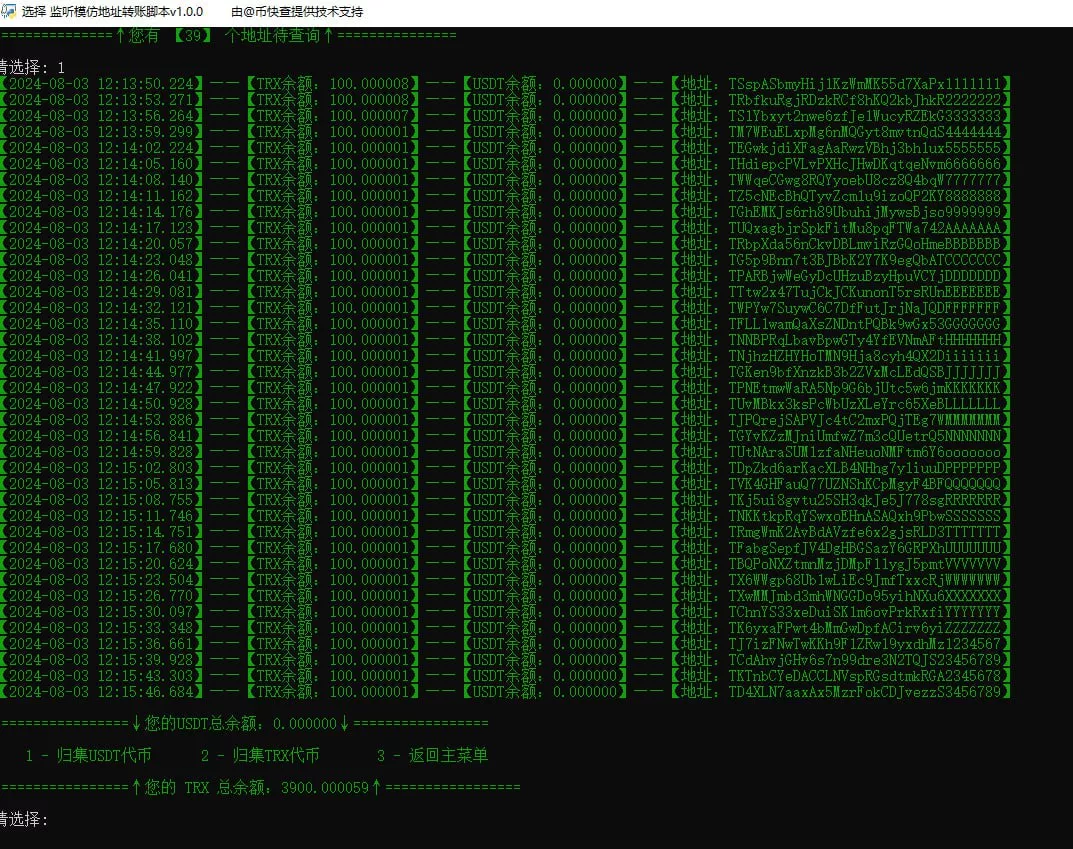Click the address ending in 2222222
The width and height of the screenshot is (1073, 849).
click(864, 99)
